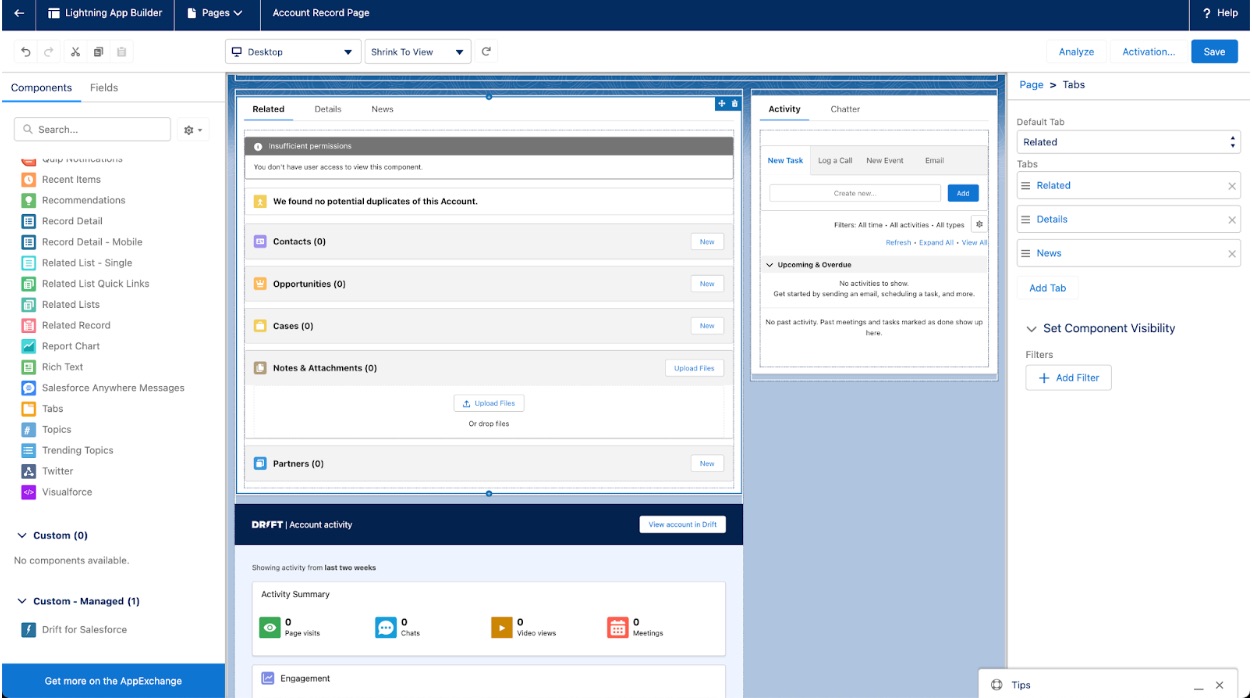Click the Add Filter button
The width and height of the screenshot is (1252, 698).
pyautogui.click(x=1069, y=378)
